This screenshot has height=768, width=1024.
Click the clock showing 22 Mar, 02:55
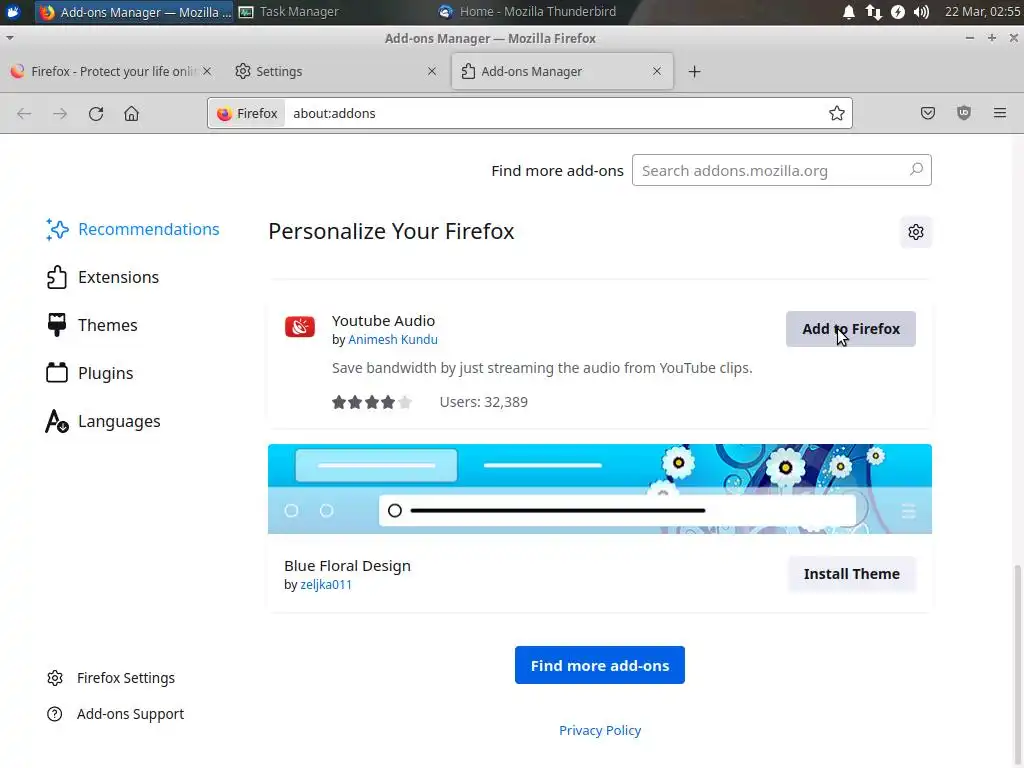982,12
